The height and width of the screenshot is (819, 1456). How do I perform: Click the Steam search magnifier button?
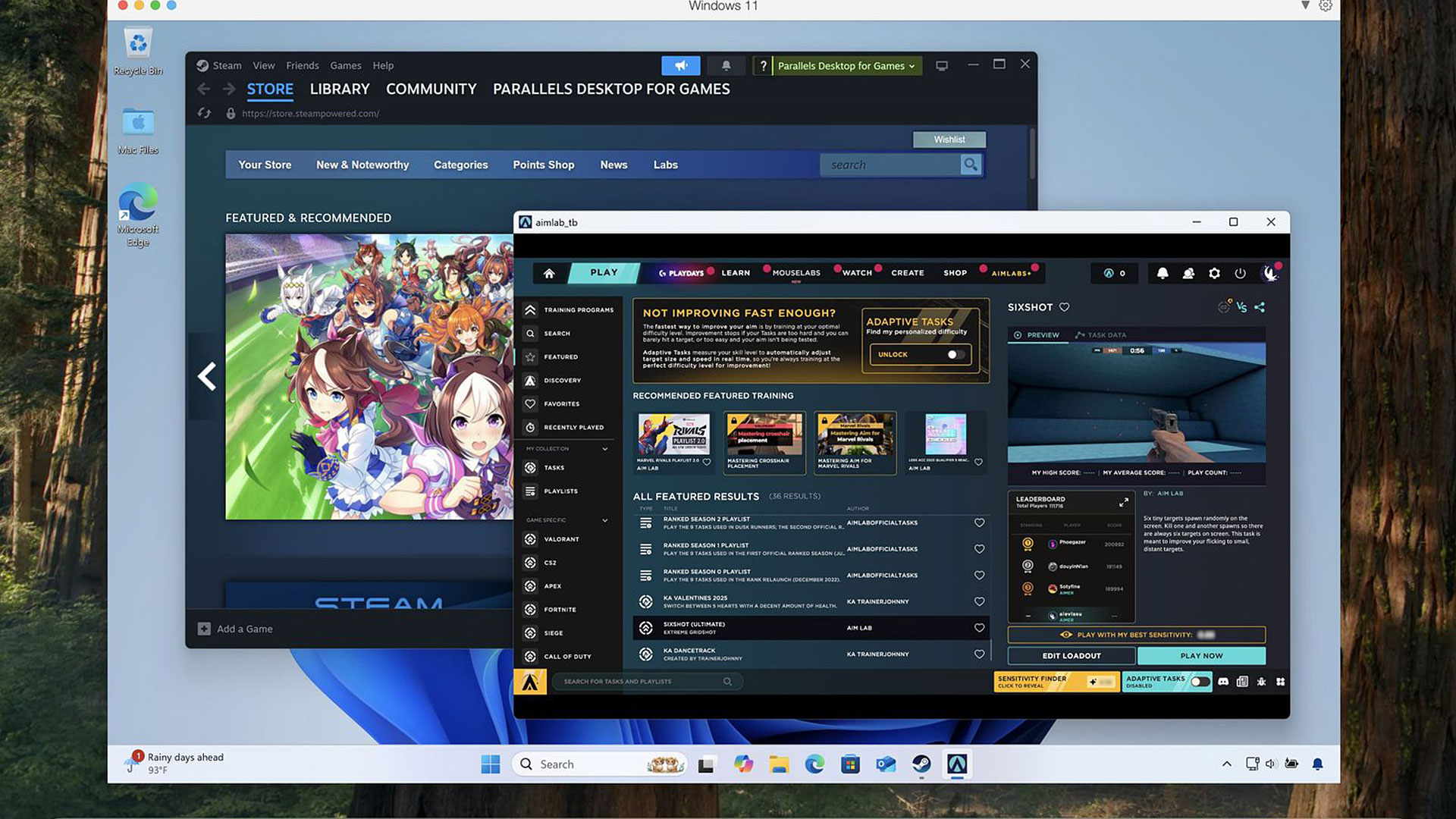coord(971,165)
